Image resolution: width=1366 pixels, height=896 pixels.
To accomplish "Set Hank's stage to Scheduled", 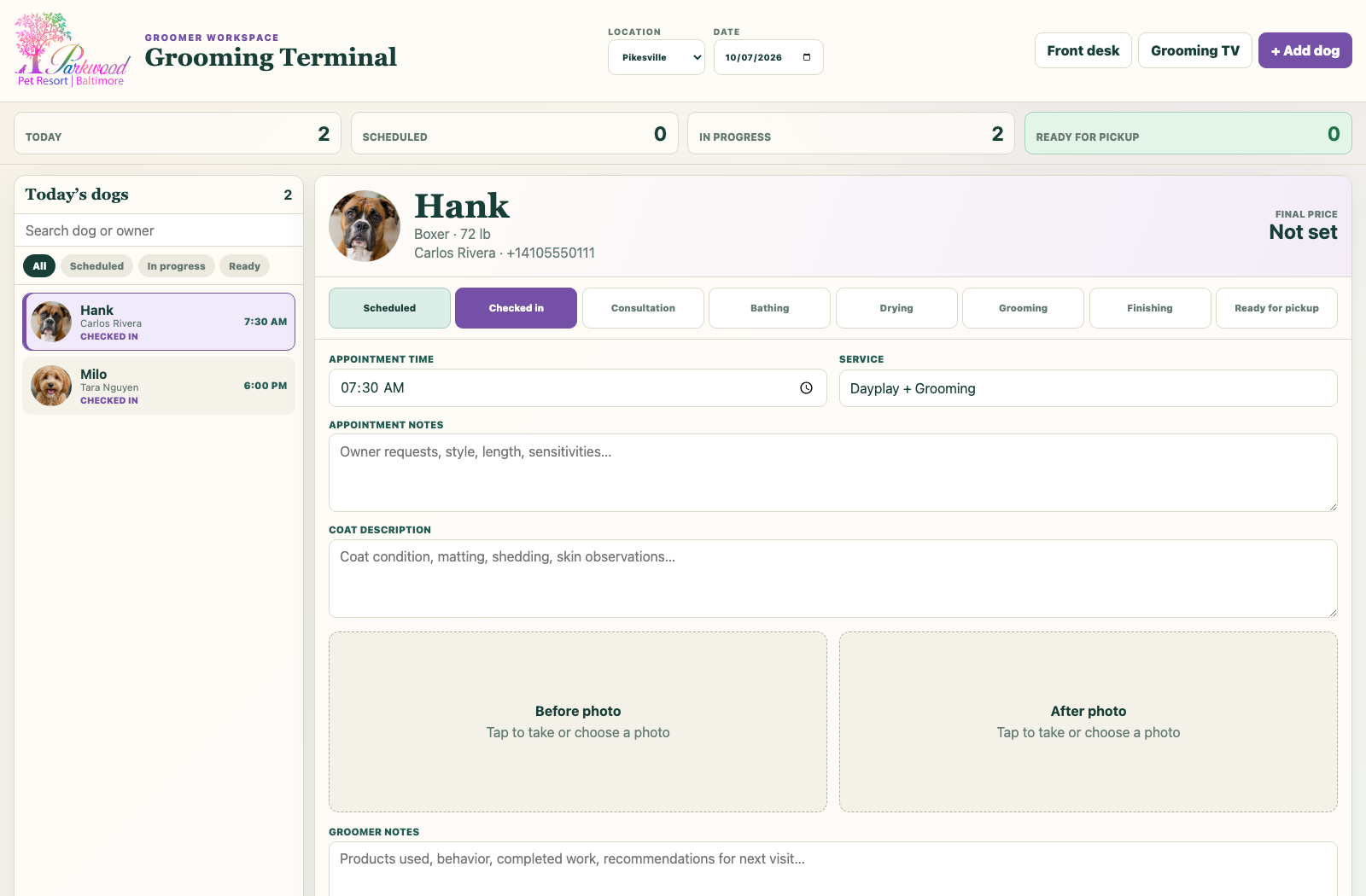I will click(389, 308).
